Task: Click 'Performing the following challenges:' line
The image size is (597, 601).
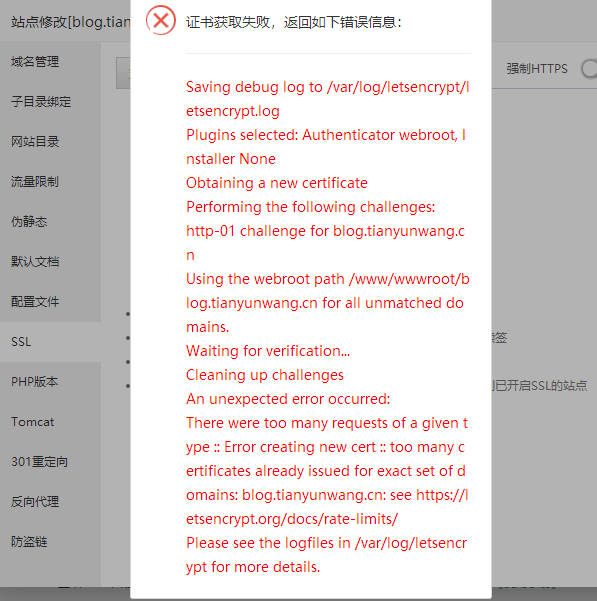Action: (311, 207)
